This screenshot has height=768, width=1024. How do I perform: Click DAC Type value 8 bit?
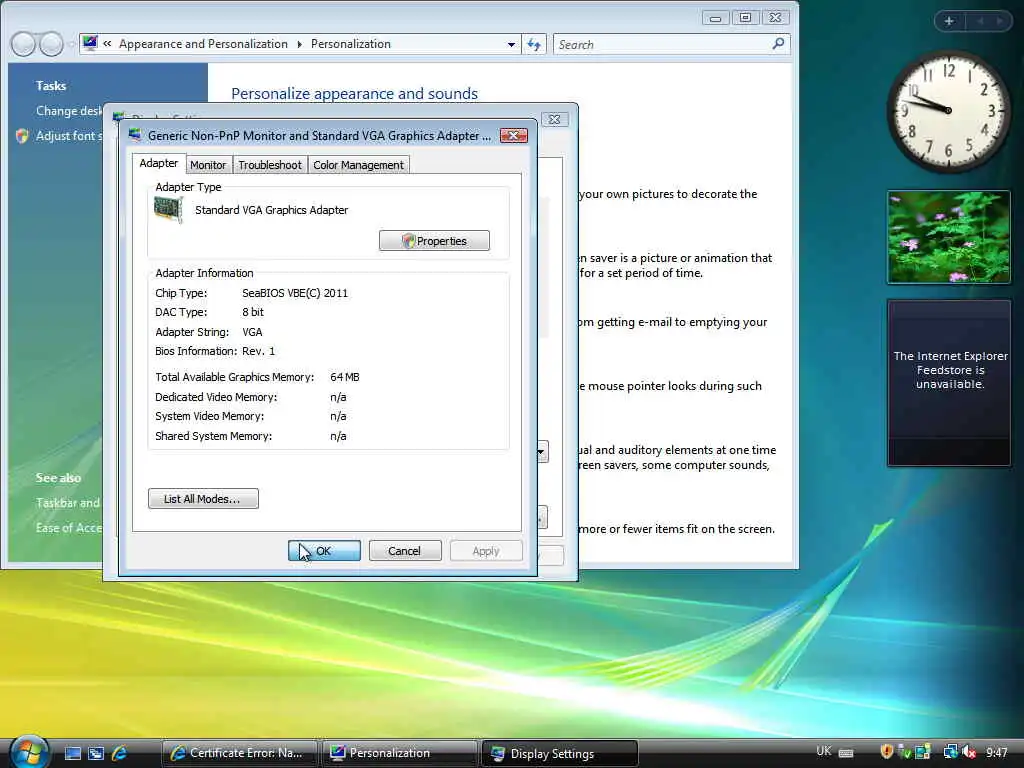point(253,312)
